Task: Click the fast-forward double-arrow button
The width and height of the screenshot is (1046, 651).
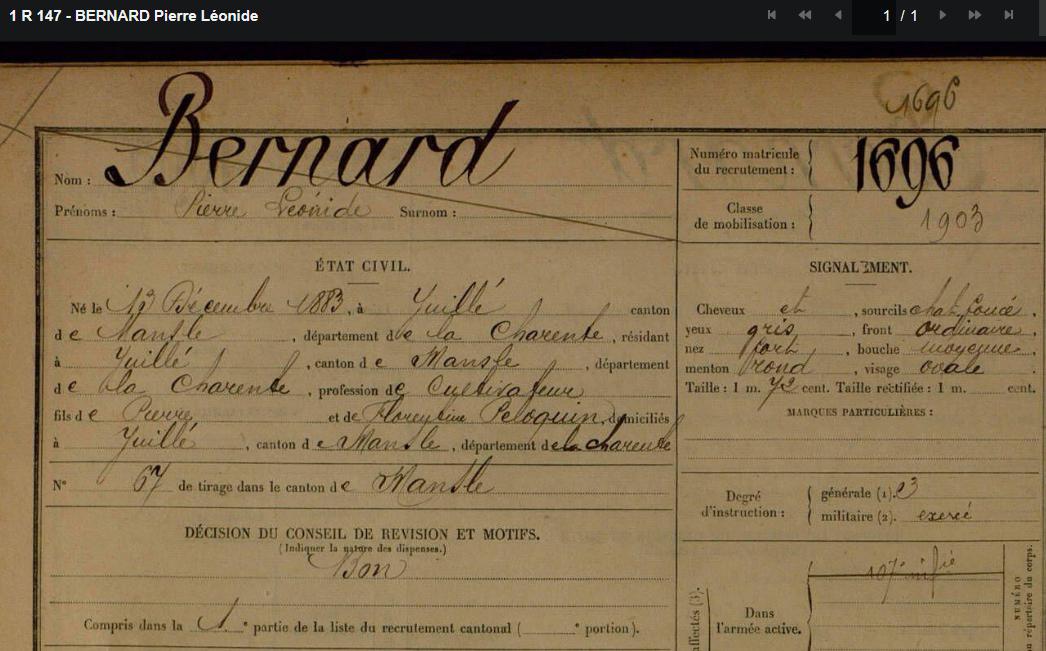Action: (974, 15)
